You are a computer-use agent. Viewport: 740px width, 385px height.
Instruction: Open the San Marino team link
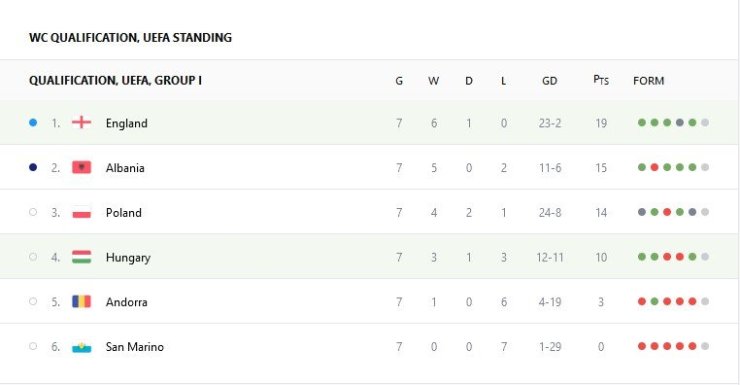click(135, 347)
